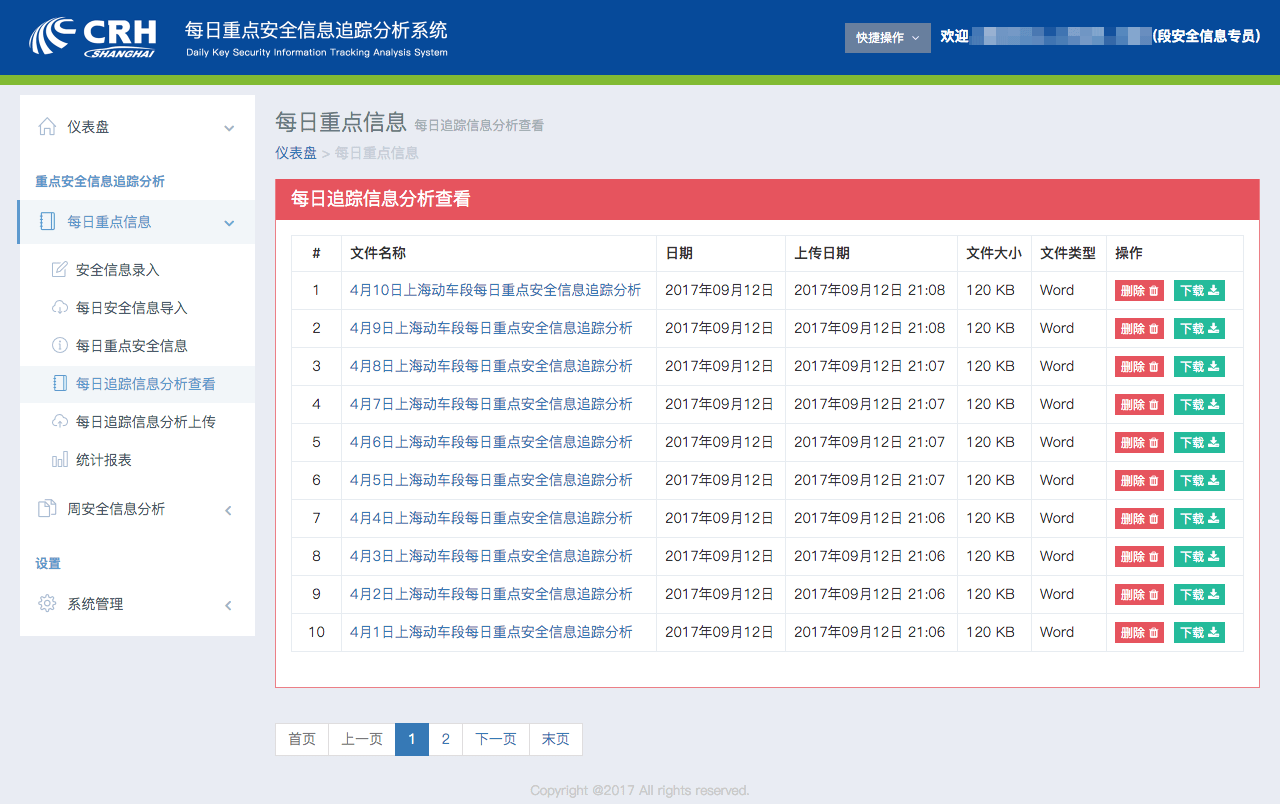This screenshot has width=1280, height=804.
Task: Download the 4月5日 analysis file
Action: click(1199, 481)
